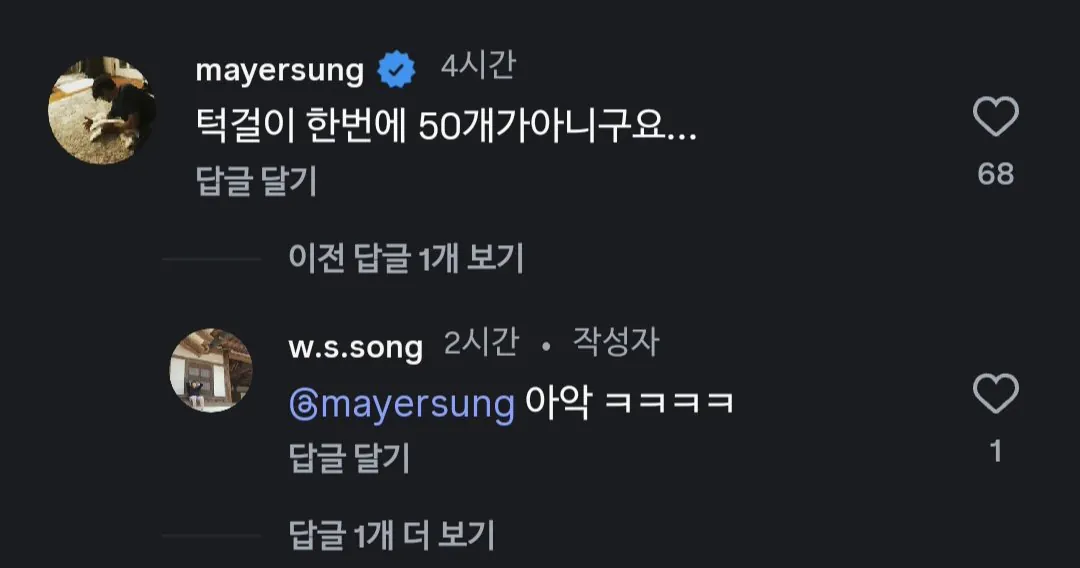Viewport: 1080px width, 568px height.
Task: Expand 답글 1개 더 보기
Action: [392, 535]
